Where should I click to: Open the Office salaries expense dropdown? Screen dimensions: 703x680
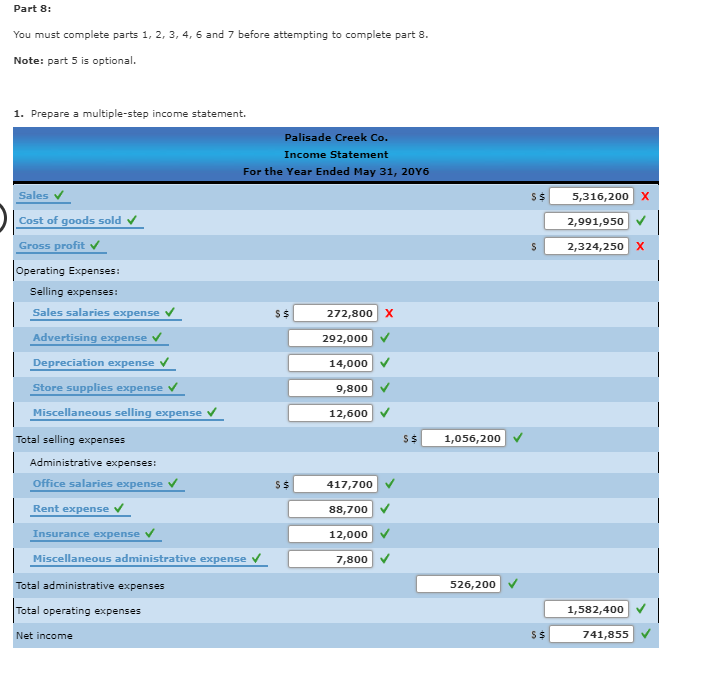(x=107, y=484)
